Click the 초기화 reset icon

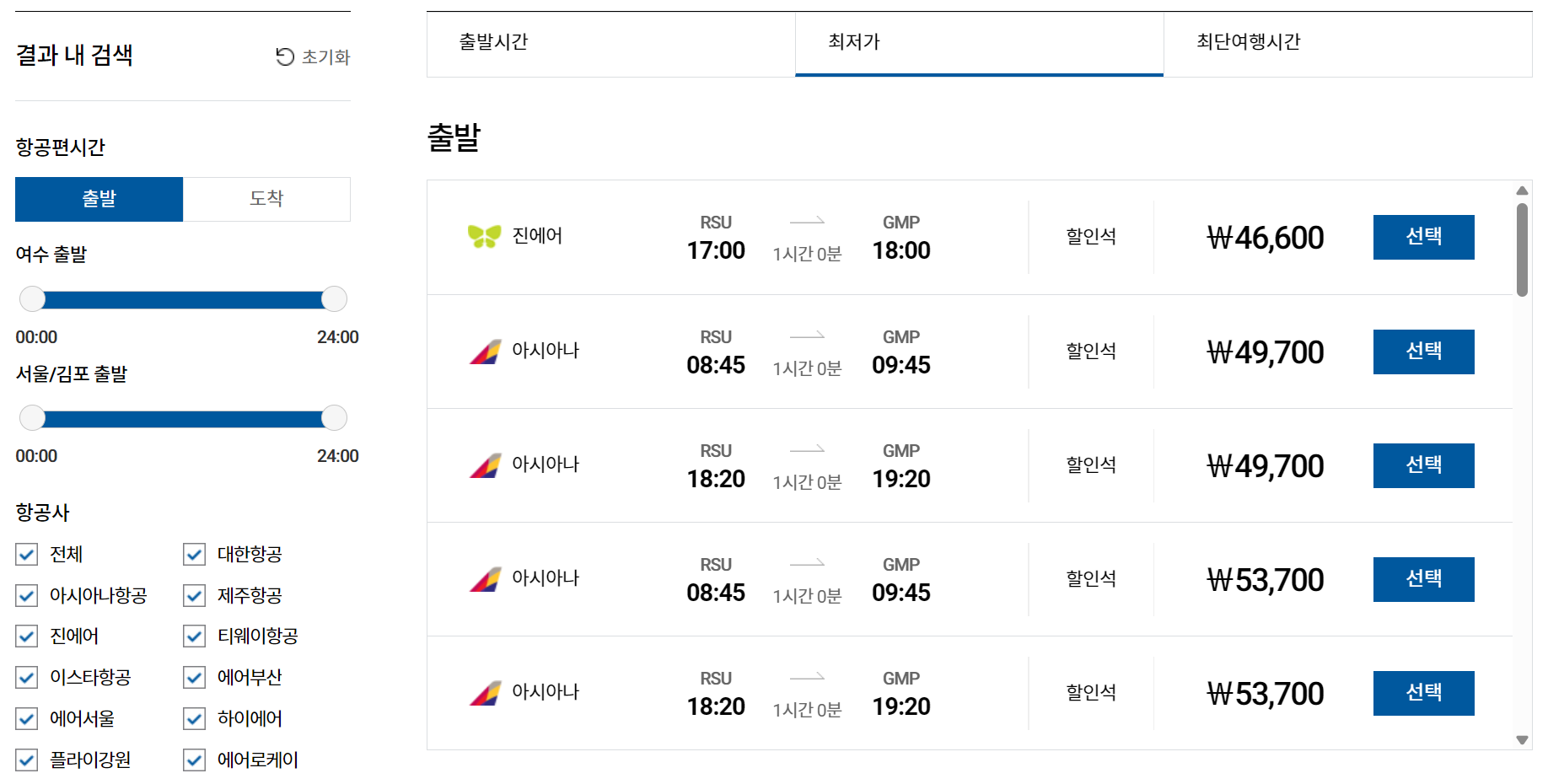click(285, 56)
